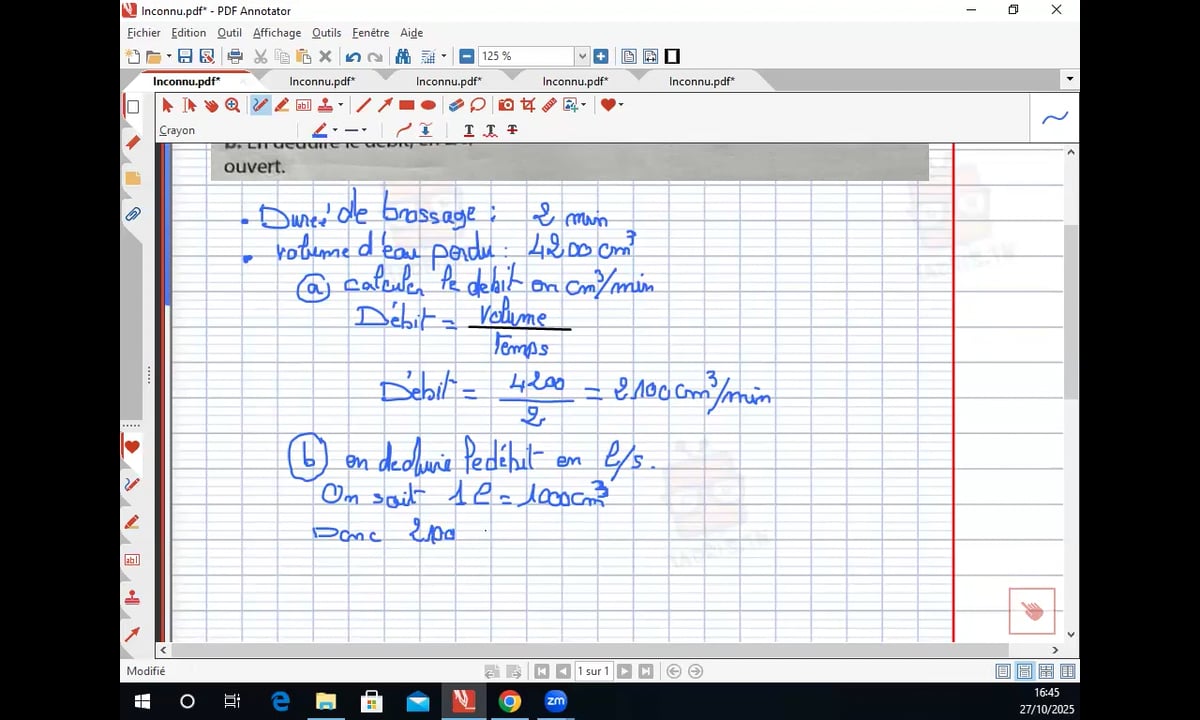The width and height of the screenshot is (1200, 720).
Task: Open Find with the binoculars icon
Action: [403, 56]
